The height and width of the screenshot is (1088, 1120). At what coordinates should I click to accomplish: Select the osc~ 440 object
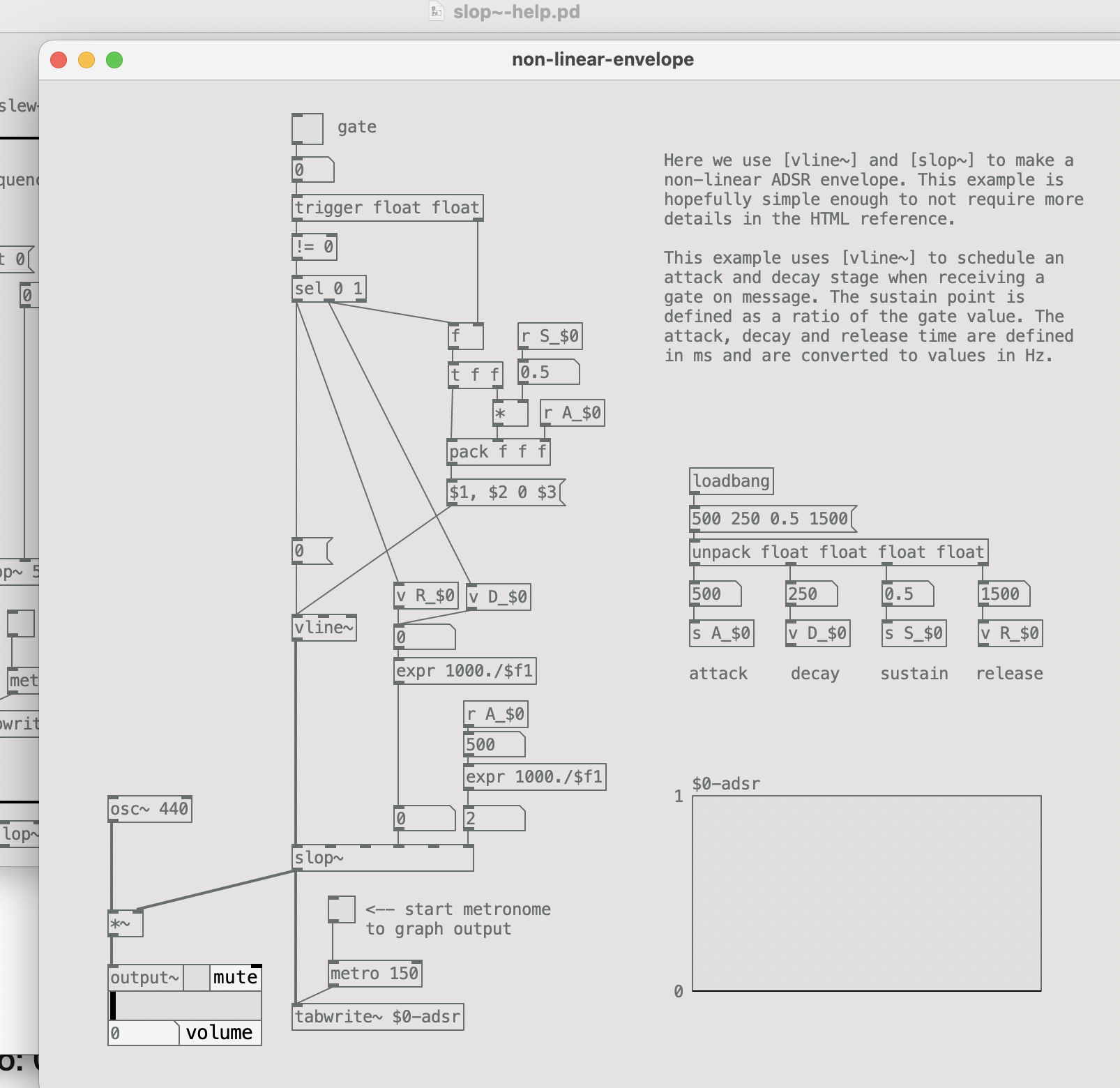click(x=150, y=809)
